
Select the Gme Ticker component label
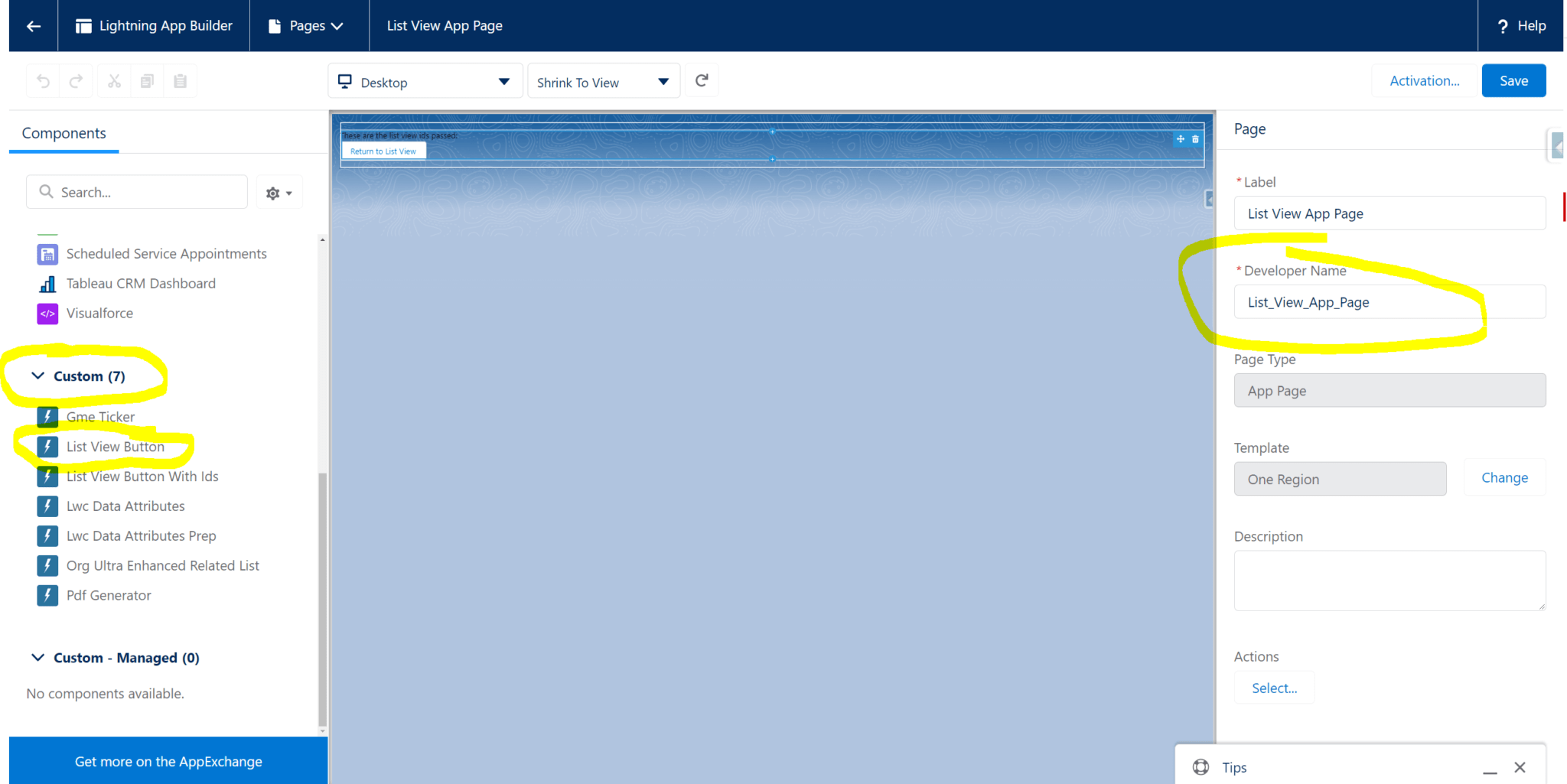pos(100,417)
